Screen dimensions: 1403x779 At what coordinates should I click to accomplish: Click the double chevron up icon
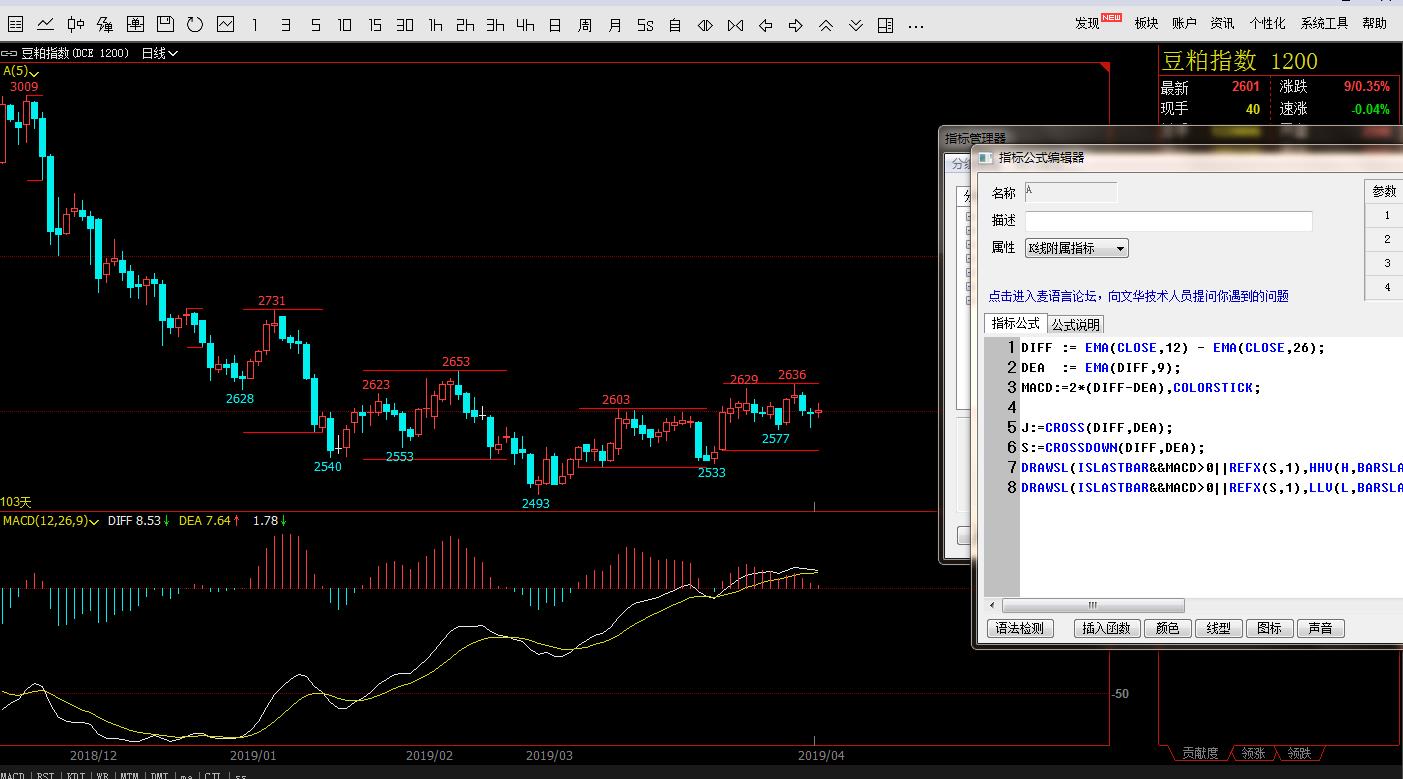826,24
